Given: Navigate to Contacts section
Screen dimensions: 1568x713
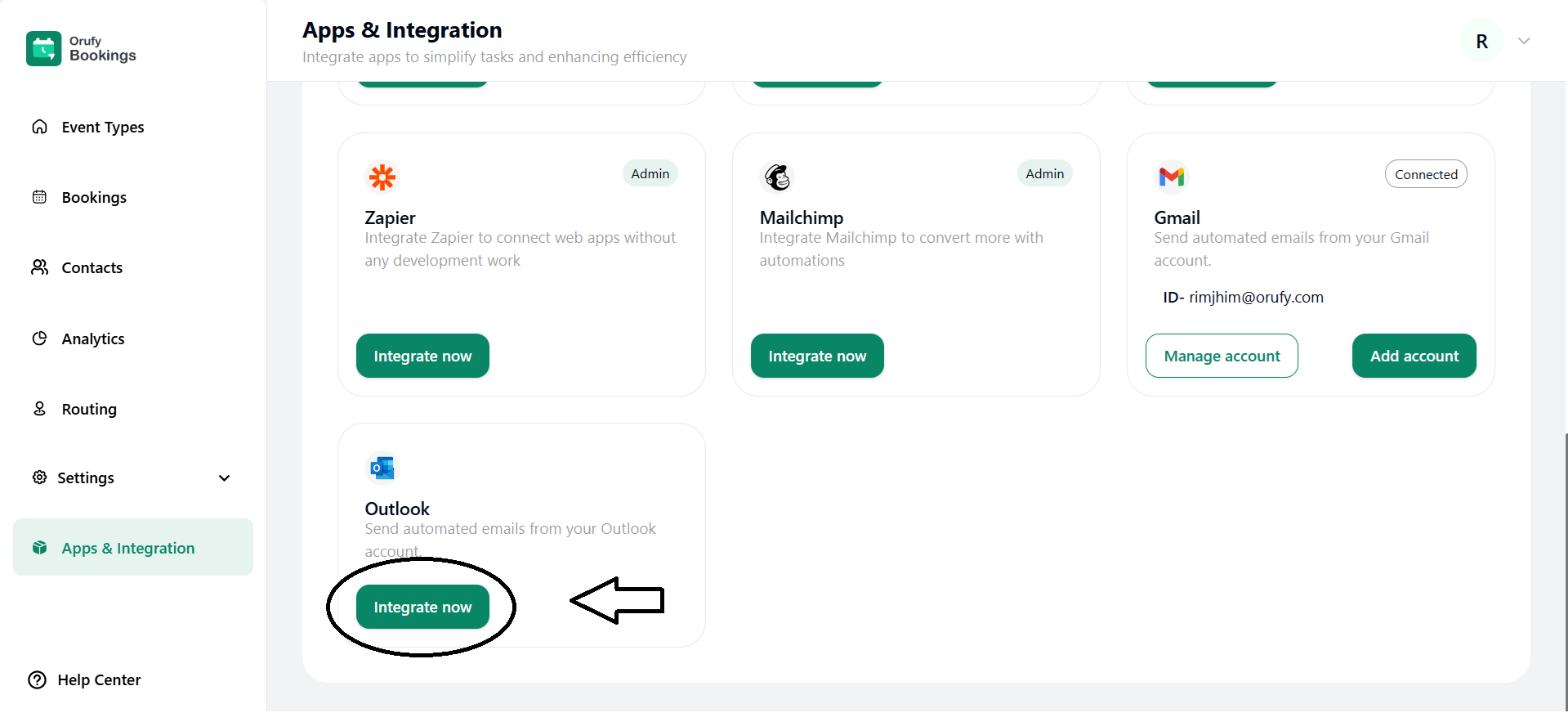Looking at the screenshot, I should click(x=92, y=268).
